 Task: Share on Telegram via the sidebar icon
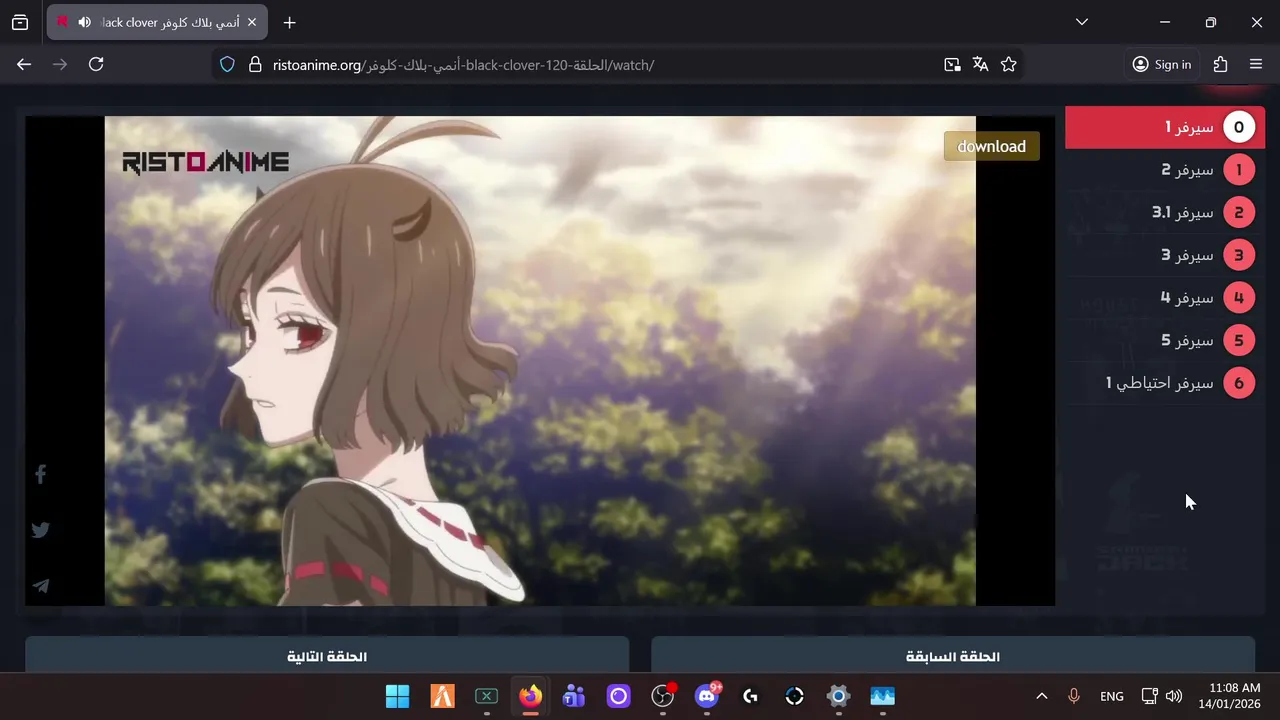[41, 586]
